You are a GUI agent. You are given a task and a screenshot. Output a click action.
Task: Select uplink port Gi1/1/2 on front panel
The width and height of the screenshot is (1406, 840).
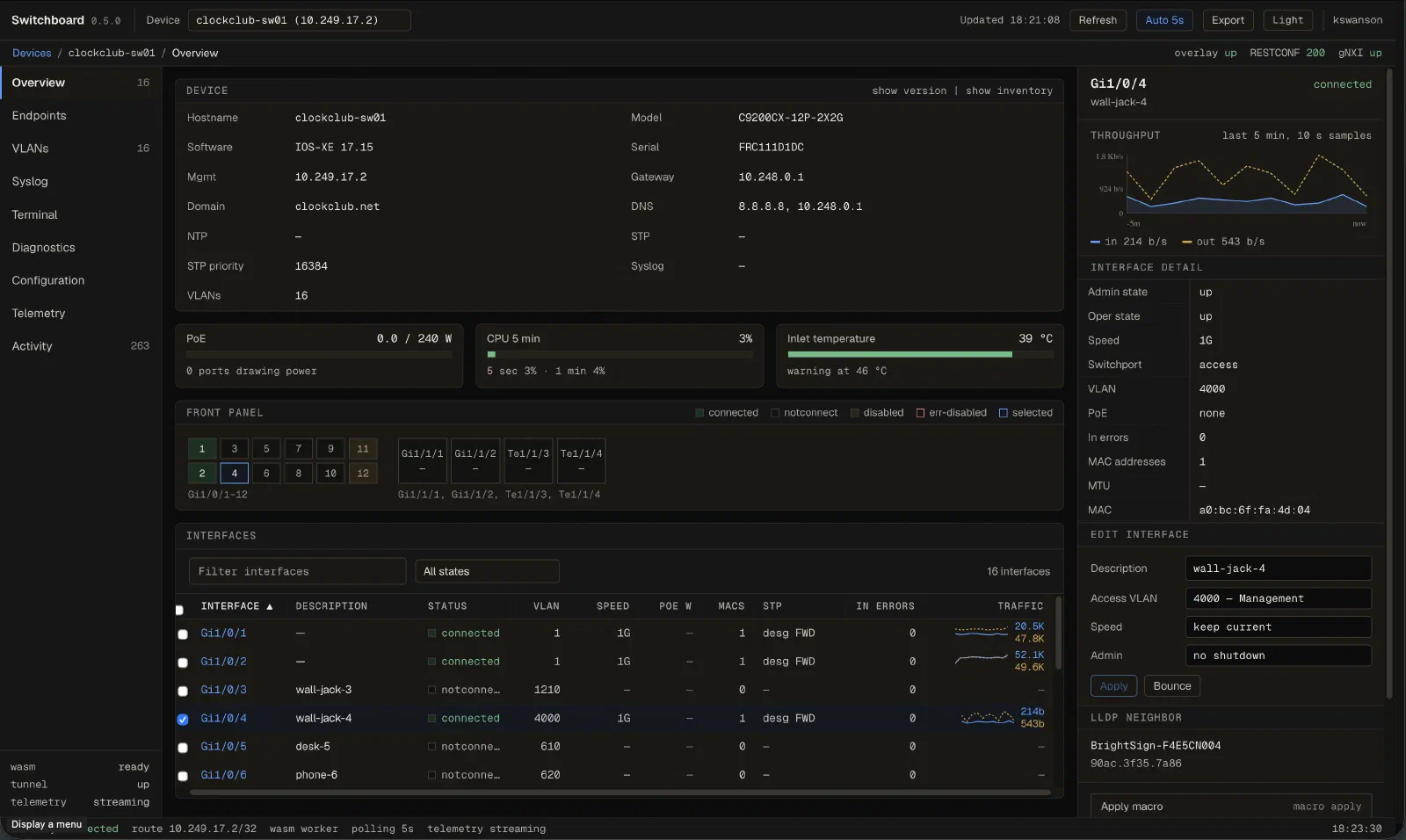coord(475,460)
